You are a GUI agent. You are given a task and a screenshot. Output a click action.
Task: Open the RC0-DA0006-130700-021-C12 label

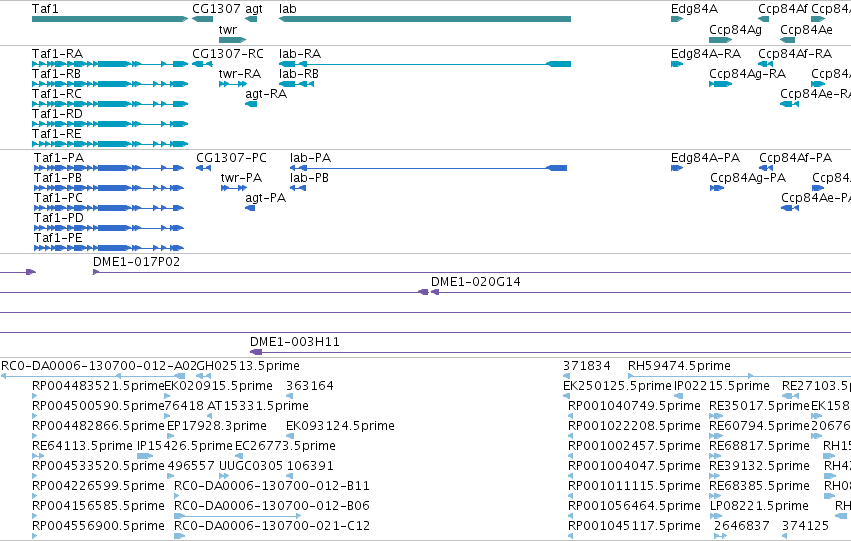272,527
